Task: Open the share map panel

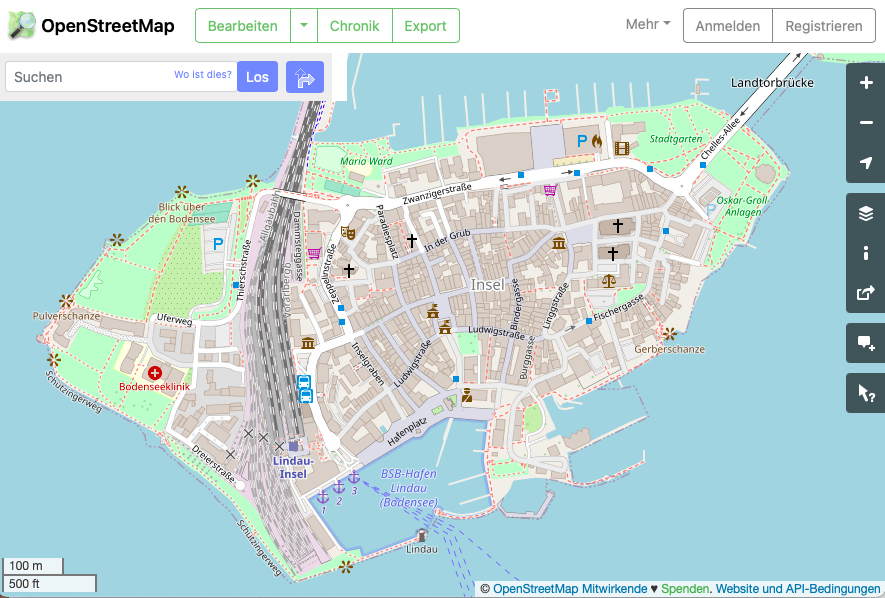Action: click(866, 293)
